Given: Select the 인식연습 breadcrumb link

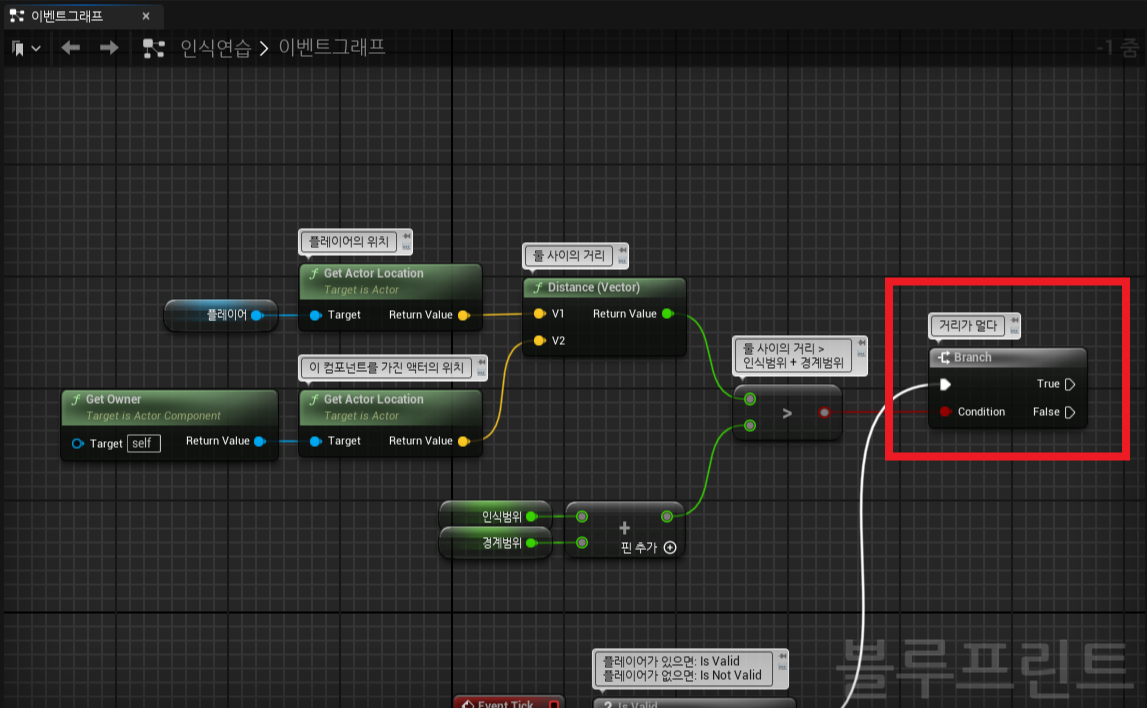Looking at the screenshot, I should click(216, 48).
